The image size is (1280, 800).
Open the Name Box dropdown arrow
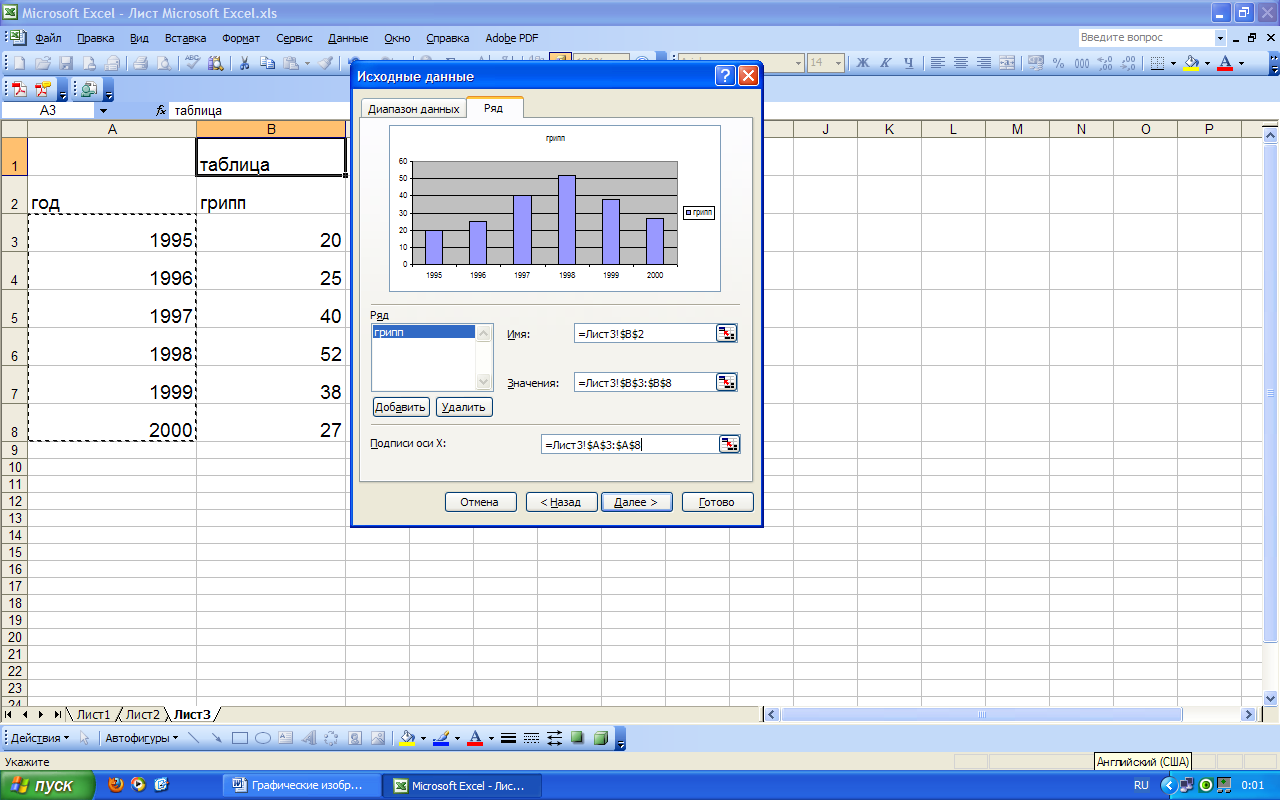tap(102, 111)
